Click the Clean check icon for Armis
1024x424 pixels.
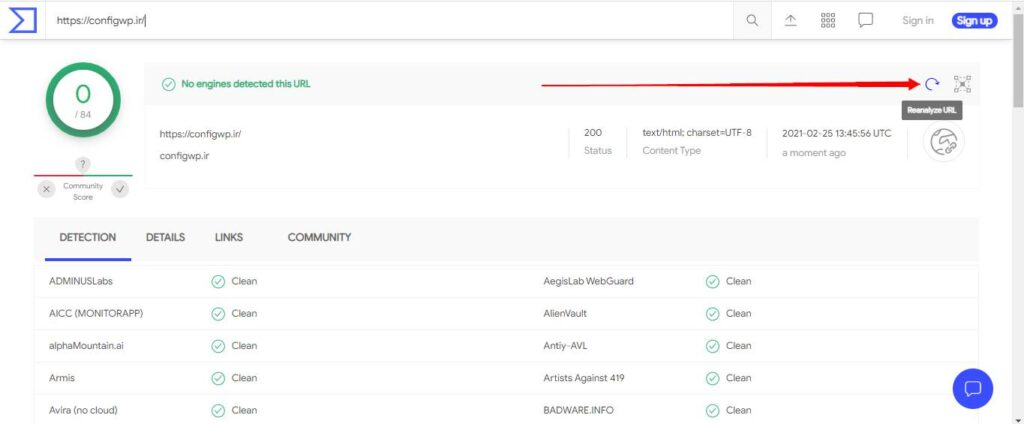pyautogui.click(x=218, y=378)
